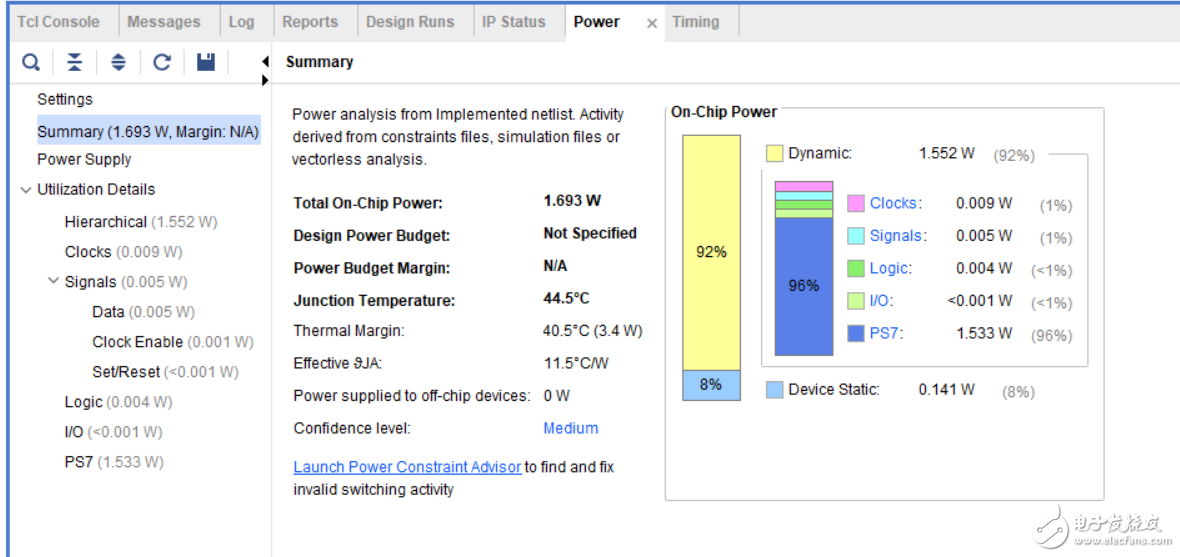Select Settings in the left panel
This screenshot has height=557, width=1180.
(65, 100)
